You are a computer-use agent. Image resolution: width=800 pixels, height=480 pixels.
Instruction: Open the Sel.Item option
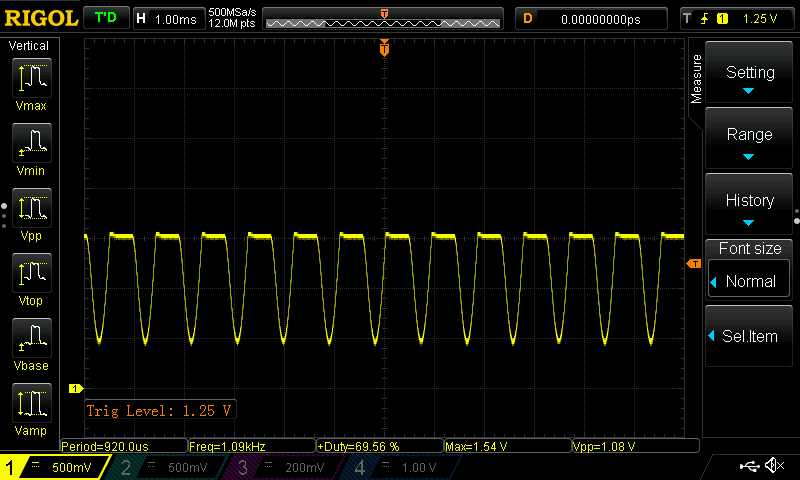[749, 336]
